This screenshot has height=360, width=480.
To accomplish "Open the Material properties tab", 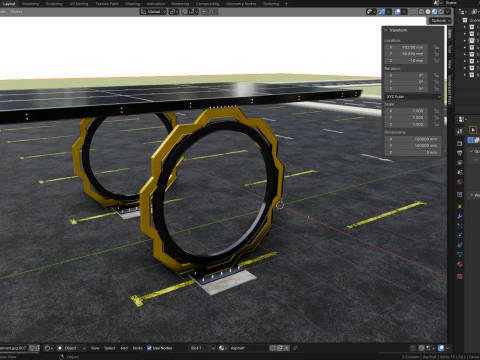I will click(460, 264).
